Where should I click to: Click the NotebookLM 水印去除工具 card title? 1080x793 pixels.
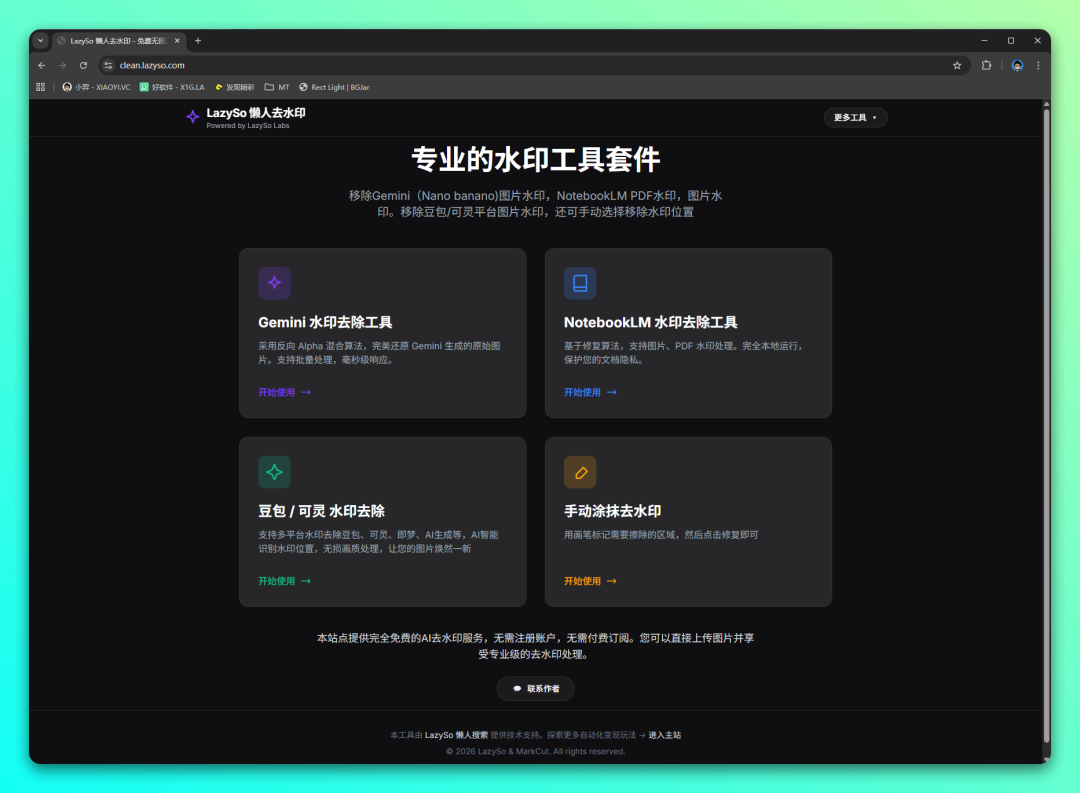650,322
